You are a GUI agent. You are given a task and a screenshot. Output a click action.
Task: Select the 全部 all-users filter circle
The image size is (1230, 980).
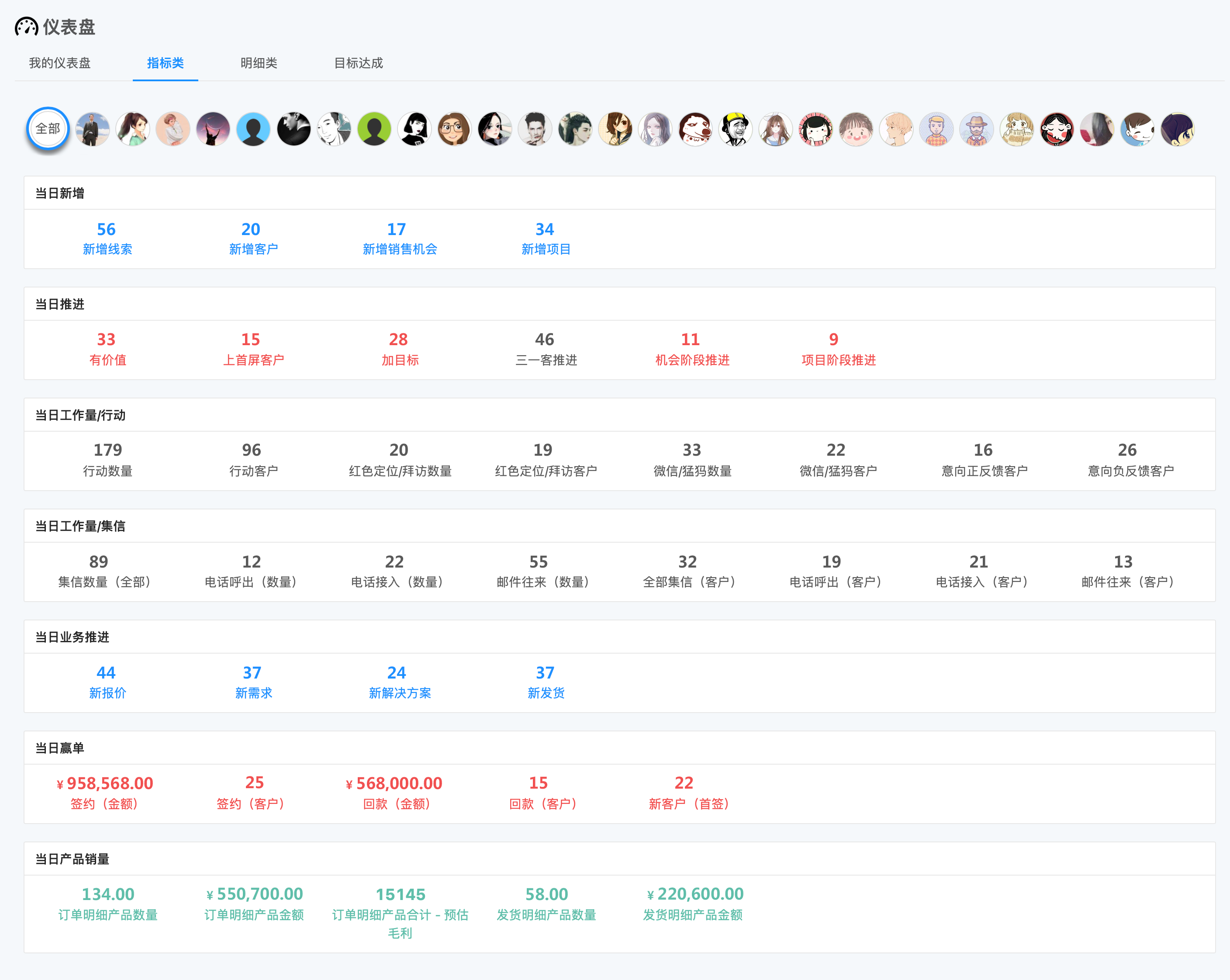click(x=48, y=129)
